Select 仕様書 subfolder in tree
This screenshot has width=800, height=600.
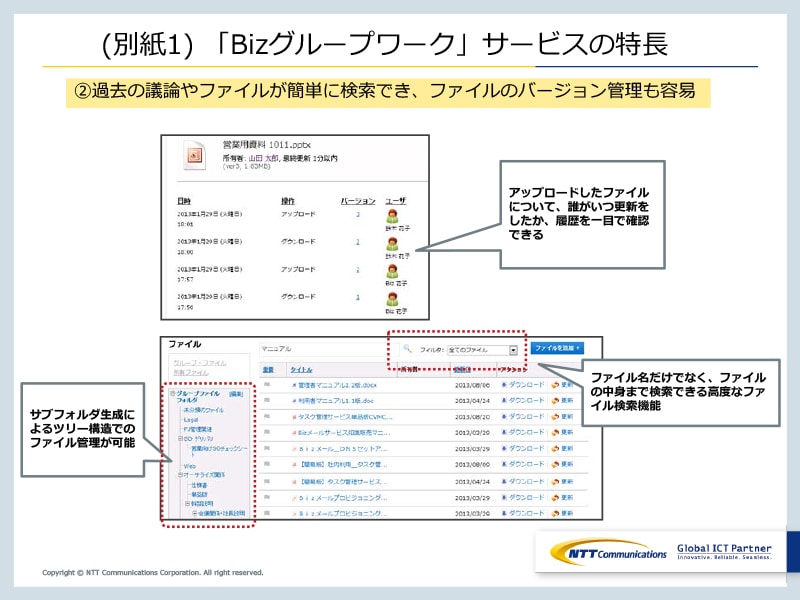click(199, 485)
